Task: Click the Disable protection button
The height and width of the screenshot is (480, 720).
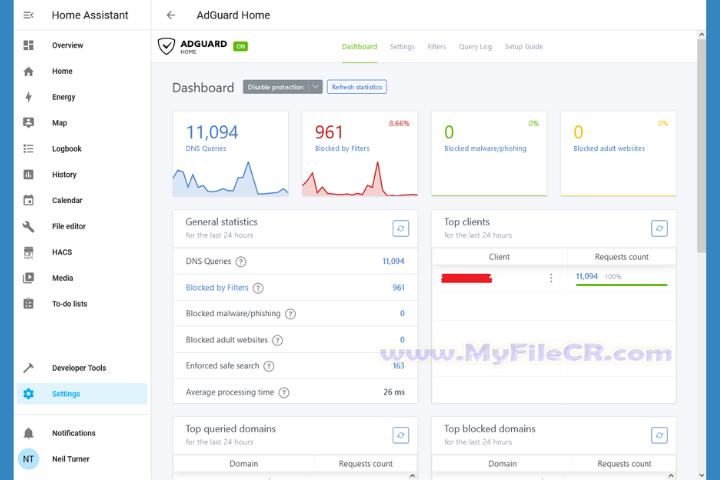Action: coord(276,87)
